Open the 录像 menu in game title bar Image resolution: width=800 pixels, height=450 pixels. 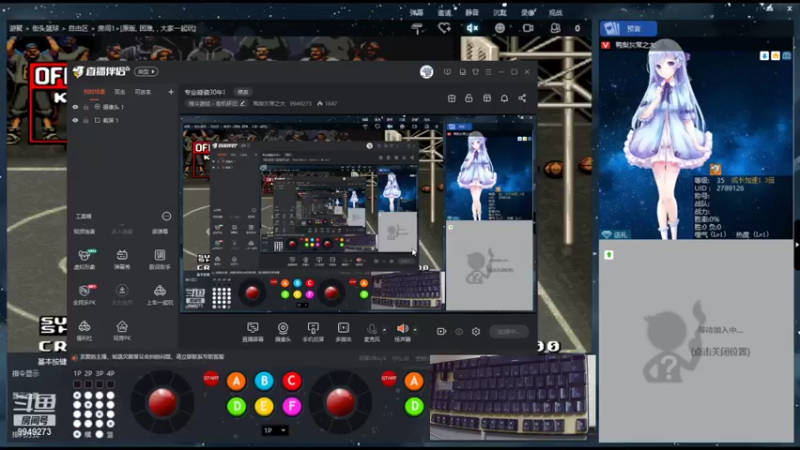pyautogui.click(x=528, y=13)
